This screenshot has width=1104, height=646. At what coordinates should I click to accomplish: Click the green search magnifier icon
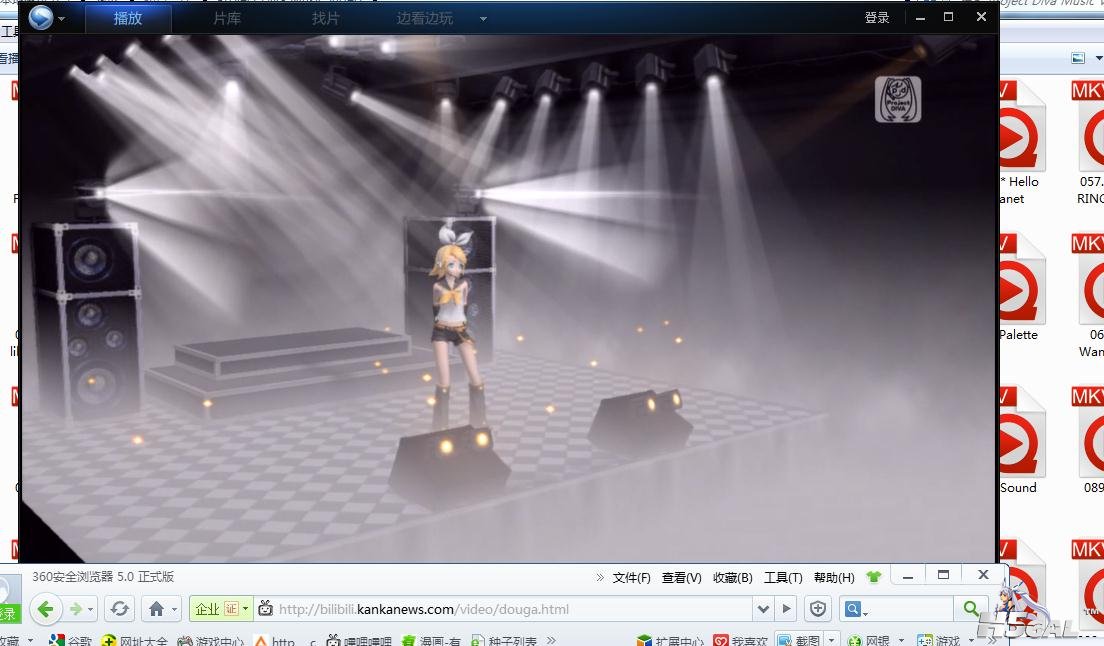click(970, 609)
